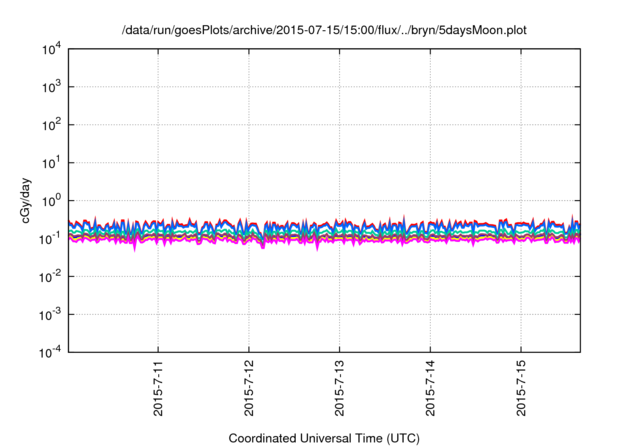The width and height of the screenshot is (640, 448).
Task: Select the 2015-7-15 date tick label
Action: click(x=520, y=391)
